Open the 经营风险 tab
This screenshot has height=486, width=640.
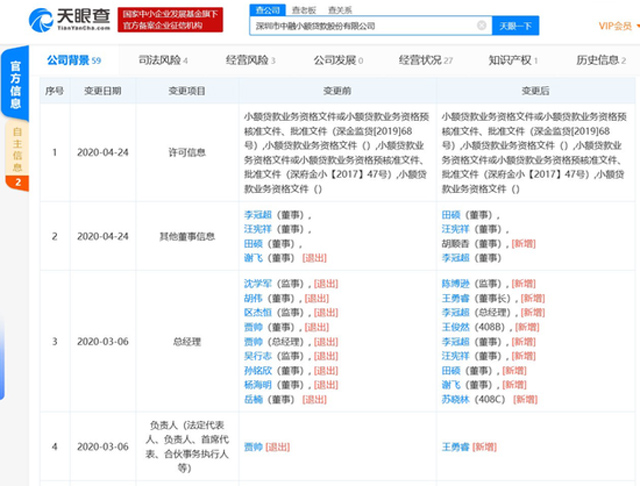251,60
